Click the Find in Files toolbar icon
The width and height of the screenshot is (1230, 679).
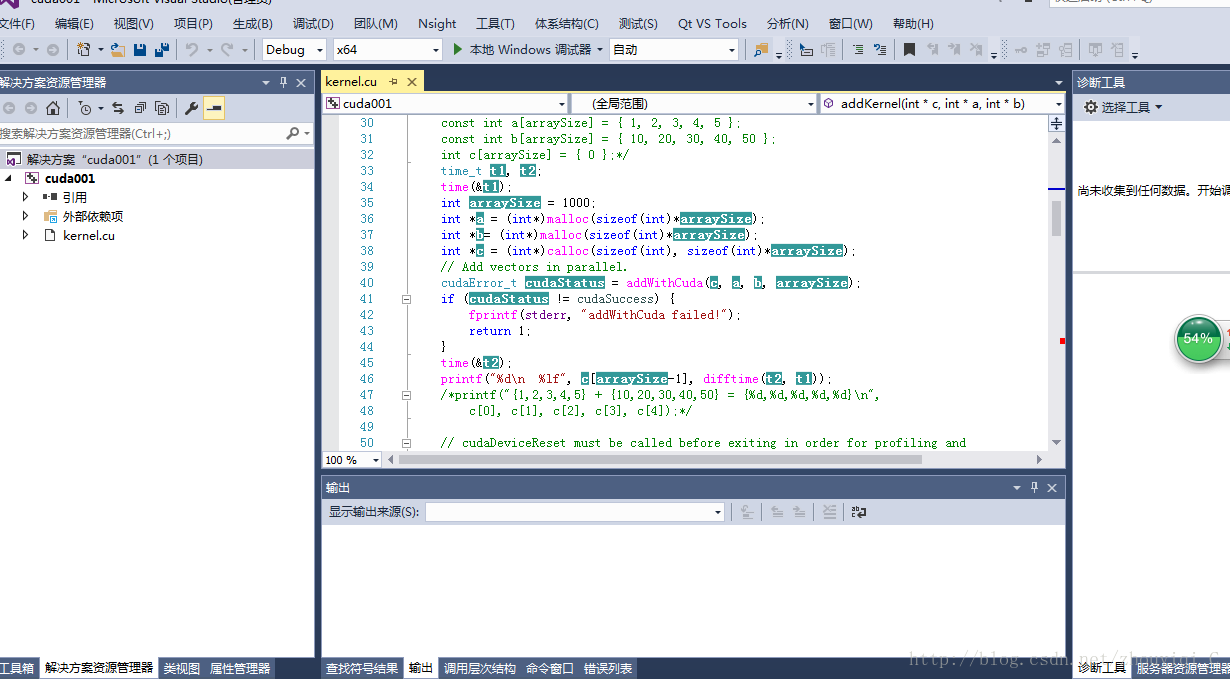[762, 49]
